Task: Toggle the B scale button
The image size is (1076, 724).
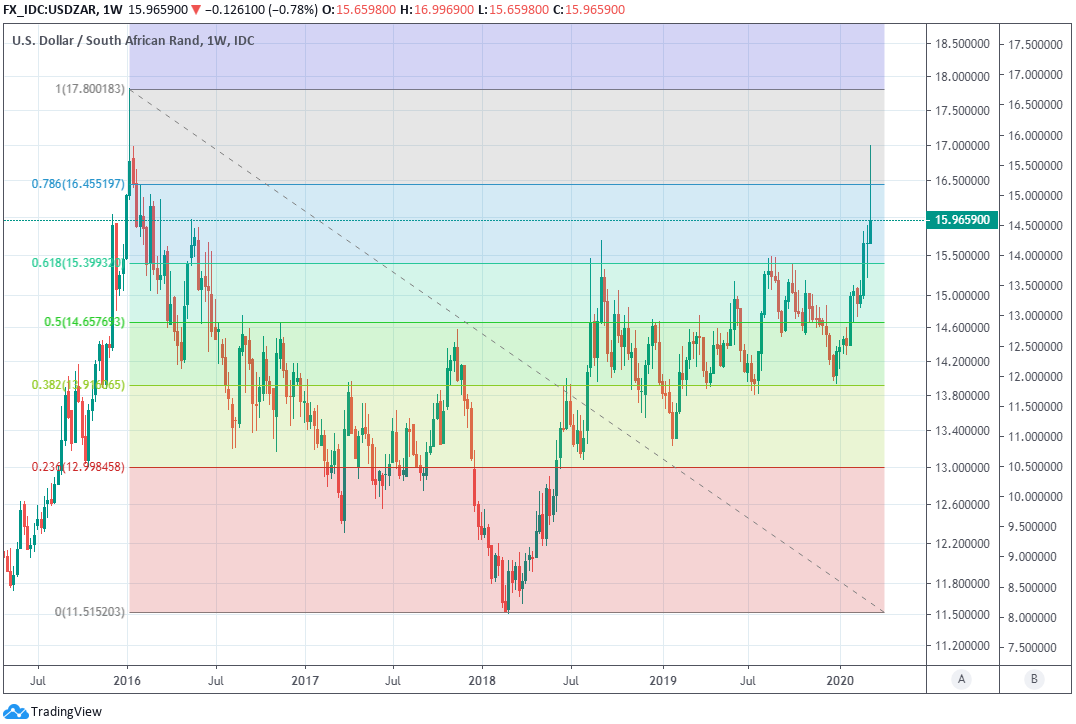Action: click(x=1034, y=679)
